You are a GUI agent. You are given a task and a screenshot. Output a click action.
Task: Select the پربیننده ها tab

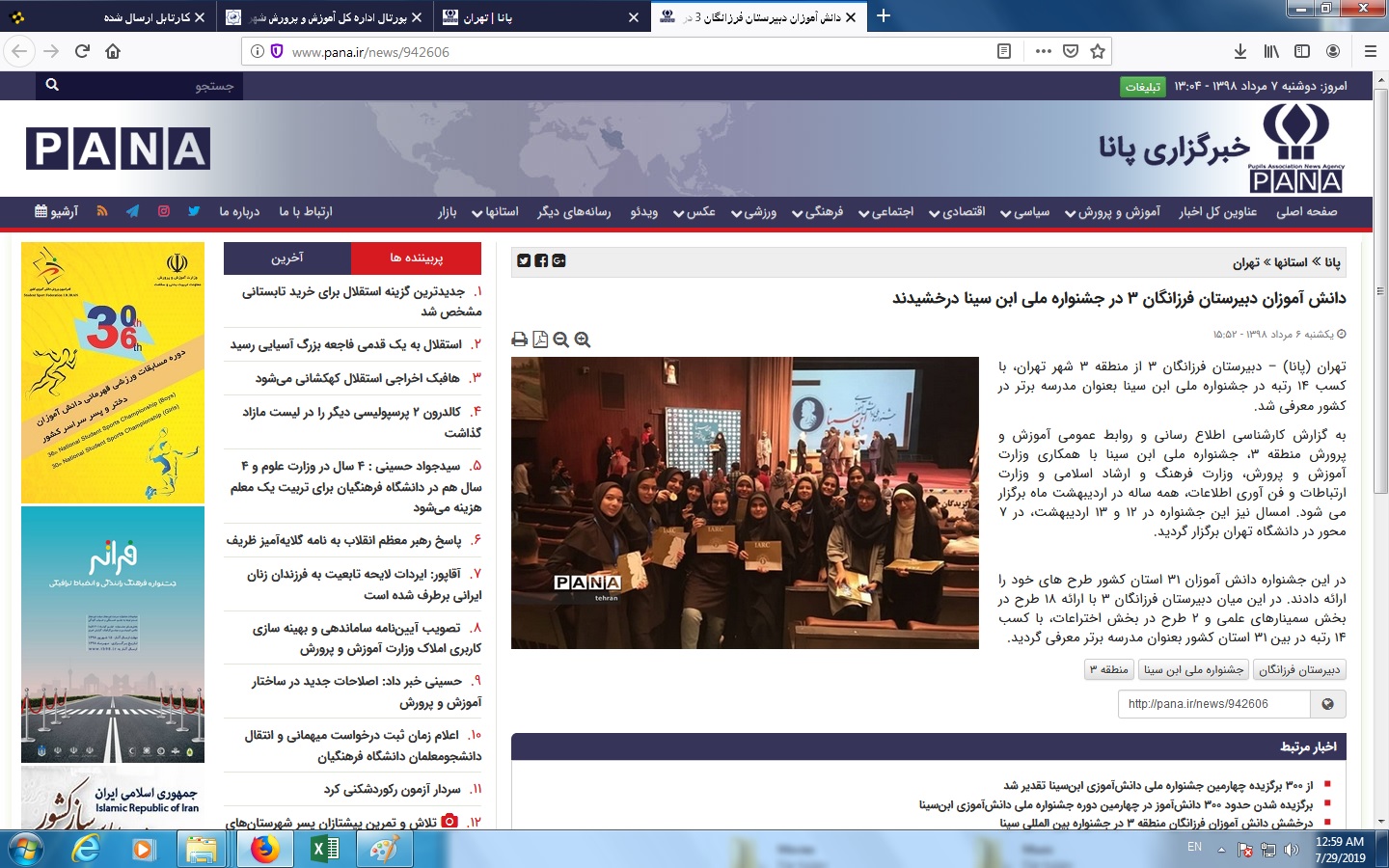pyautogui.click(x=416, y=258)
